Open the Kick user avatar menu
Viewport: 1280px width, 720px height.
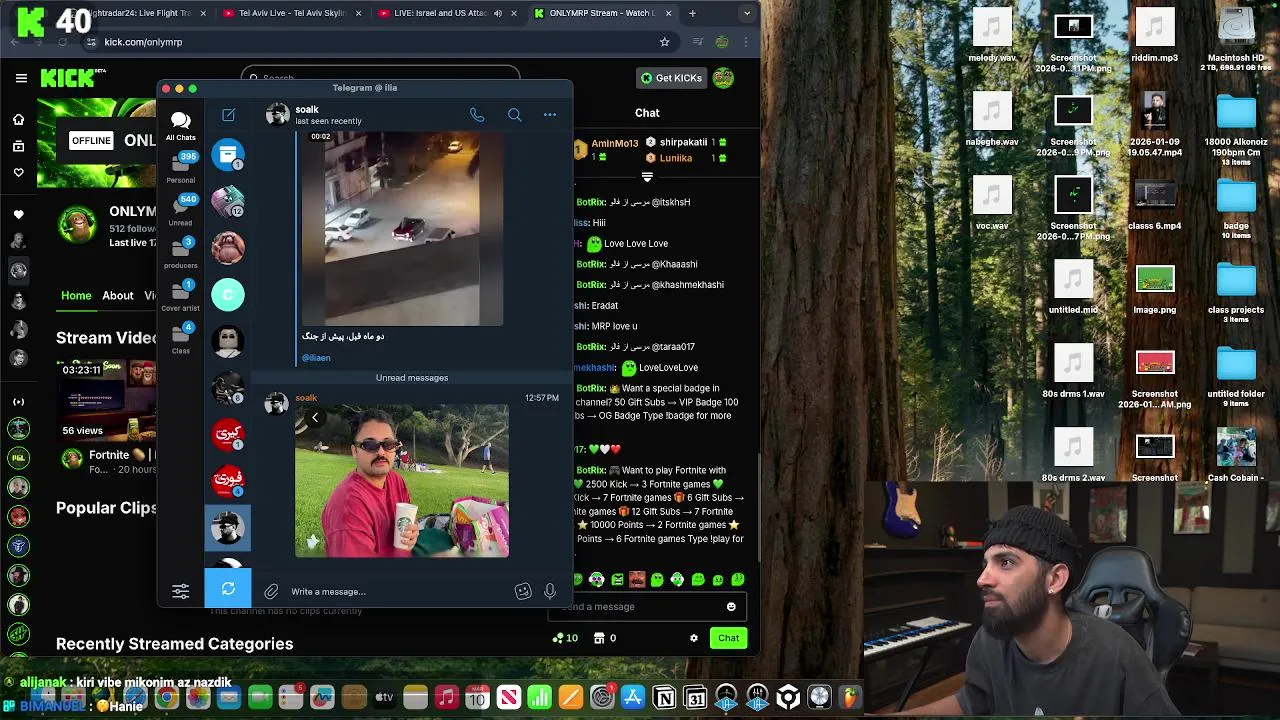click(x=724, y=78)
